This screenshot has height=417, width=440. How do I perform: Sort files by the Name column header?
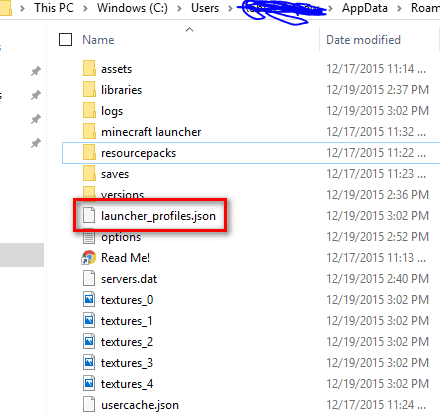[98, 40]
